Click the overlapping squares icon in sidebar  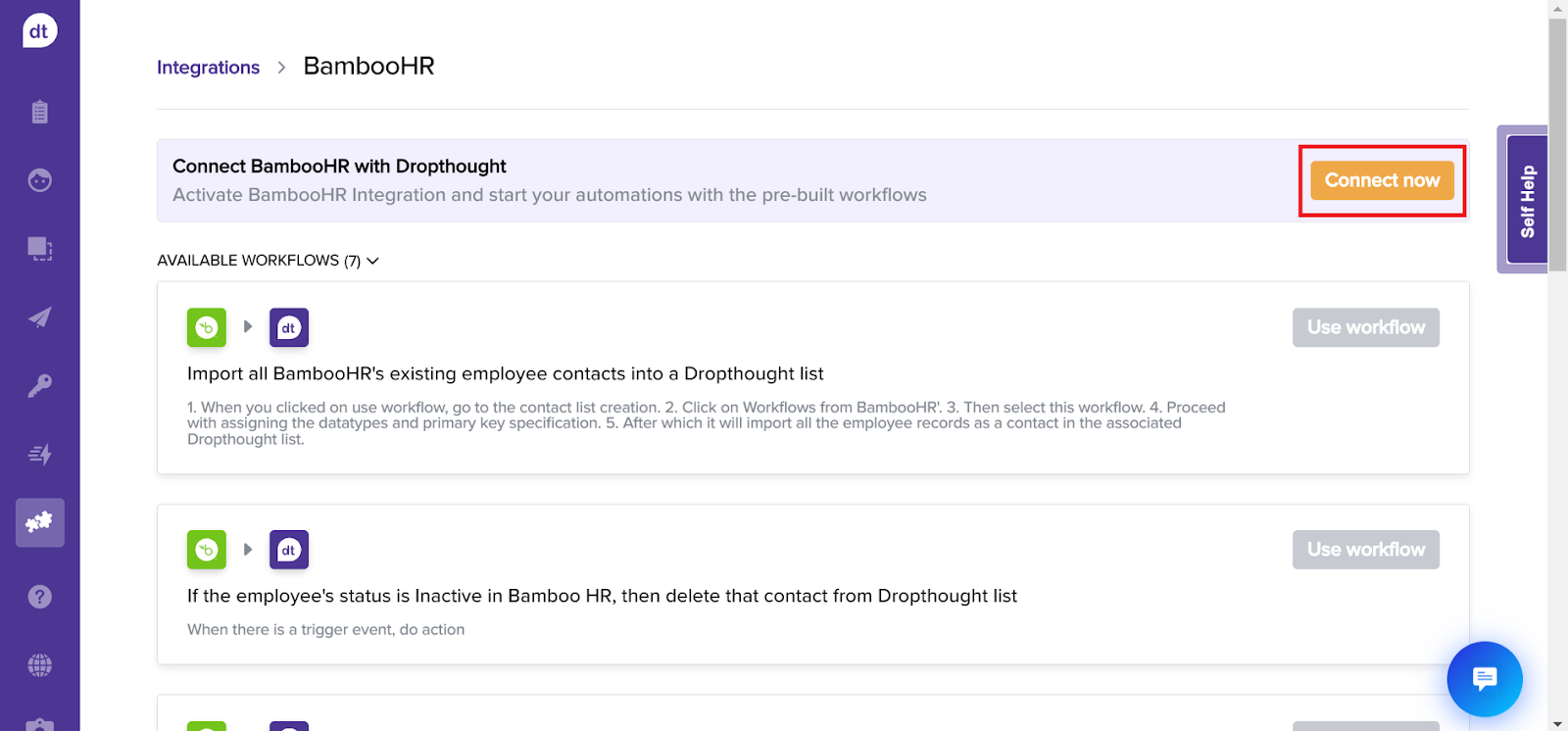coord(39,249)
